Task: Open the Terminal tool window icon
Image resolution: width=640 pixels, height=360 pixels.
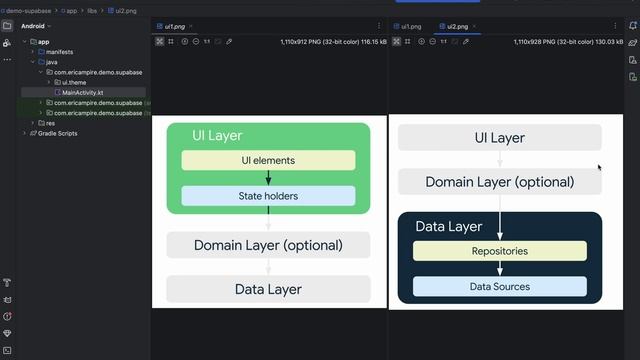Action: [x=7, y=350]
